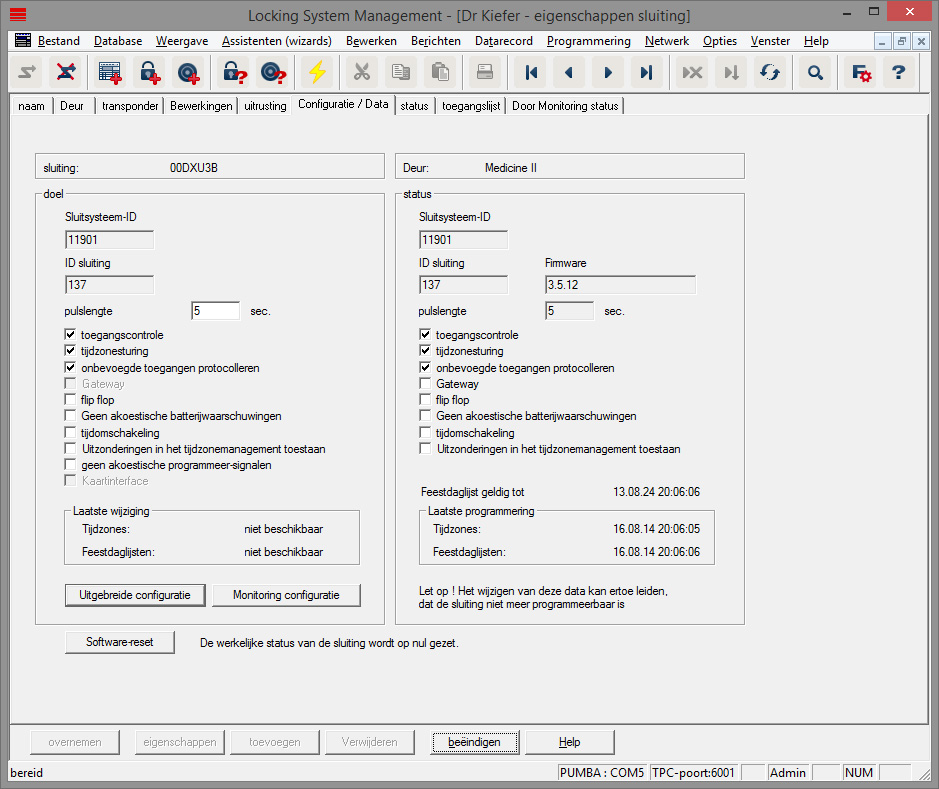Click the Monitoring configuratie button

click(x=286, y=594)
